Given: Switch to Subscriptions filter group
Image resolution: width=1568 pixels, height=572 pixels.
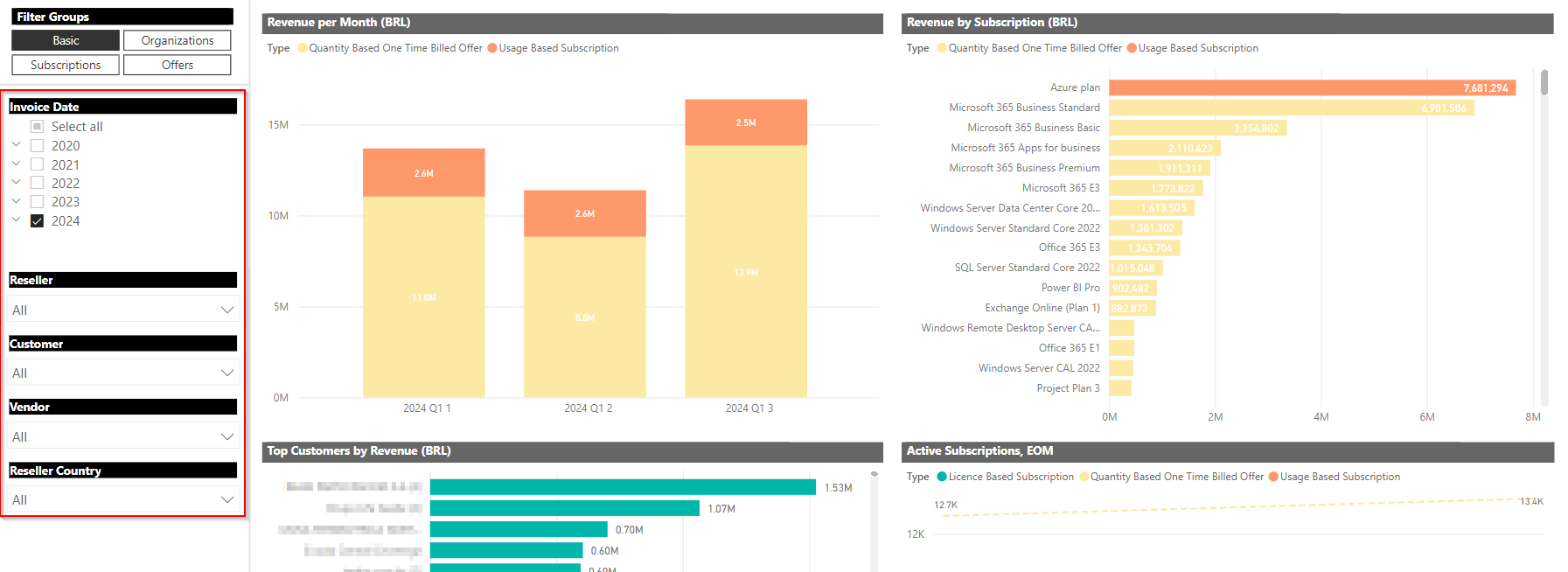Looking at the screenshot, I should click(x=66, y=65).
